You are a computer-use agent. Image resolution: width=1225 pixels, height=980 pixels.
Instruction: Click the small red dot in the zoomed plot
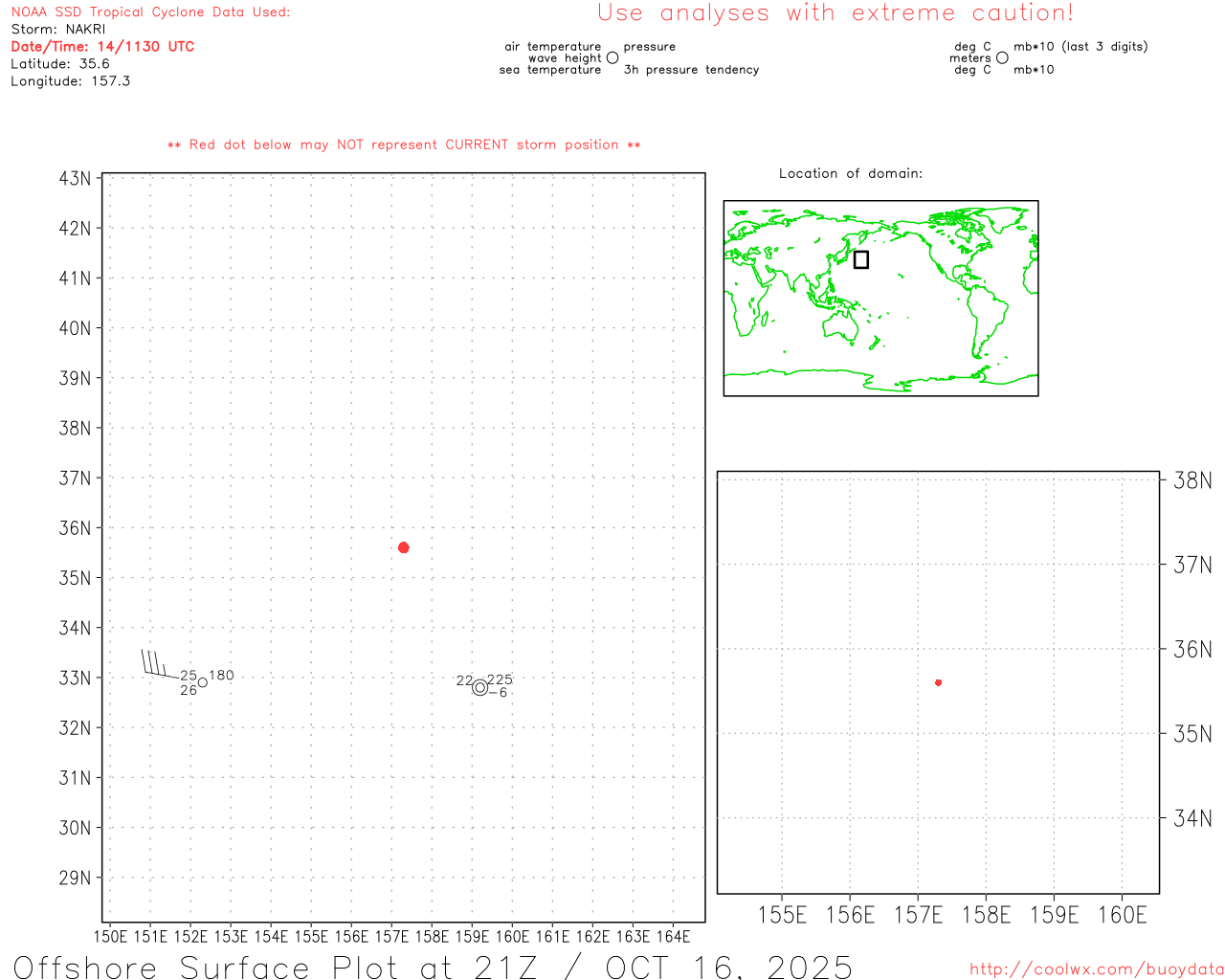939,682
